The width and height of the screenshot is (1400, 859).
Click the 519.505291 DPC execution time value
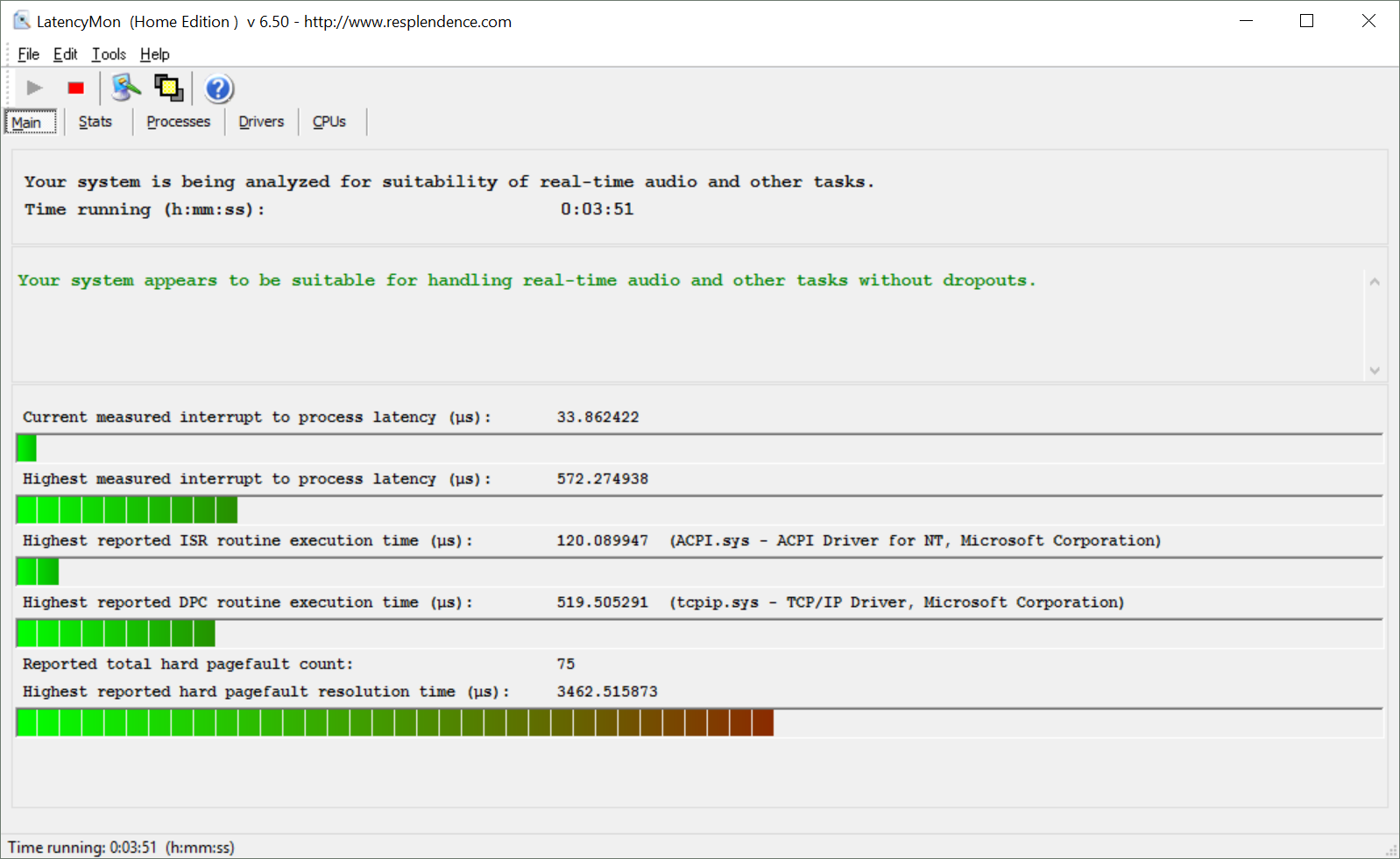(x=602, y=602)
